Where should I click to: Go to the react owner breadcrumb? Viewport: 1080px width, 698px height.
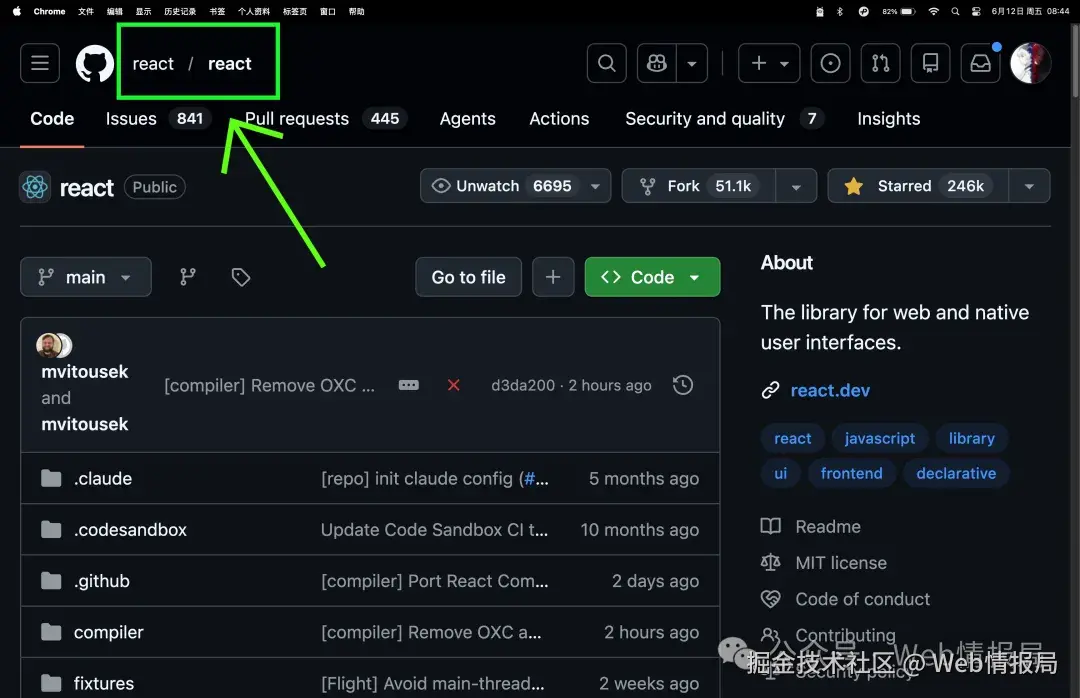(153, 63)
